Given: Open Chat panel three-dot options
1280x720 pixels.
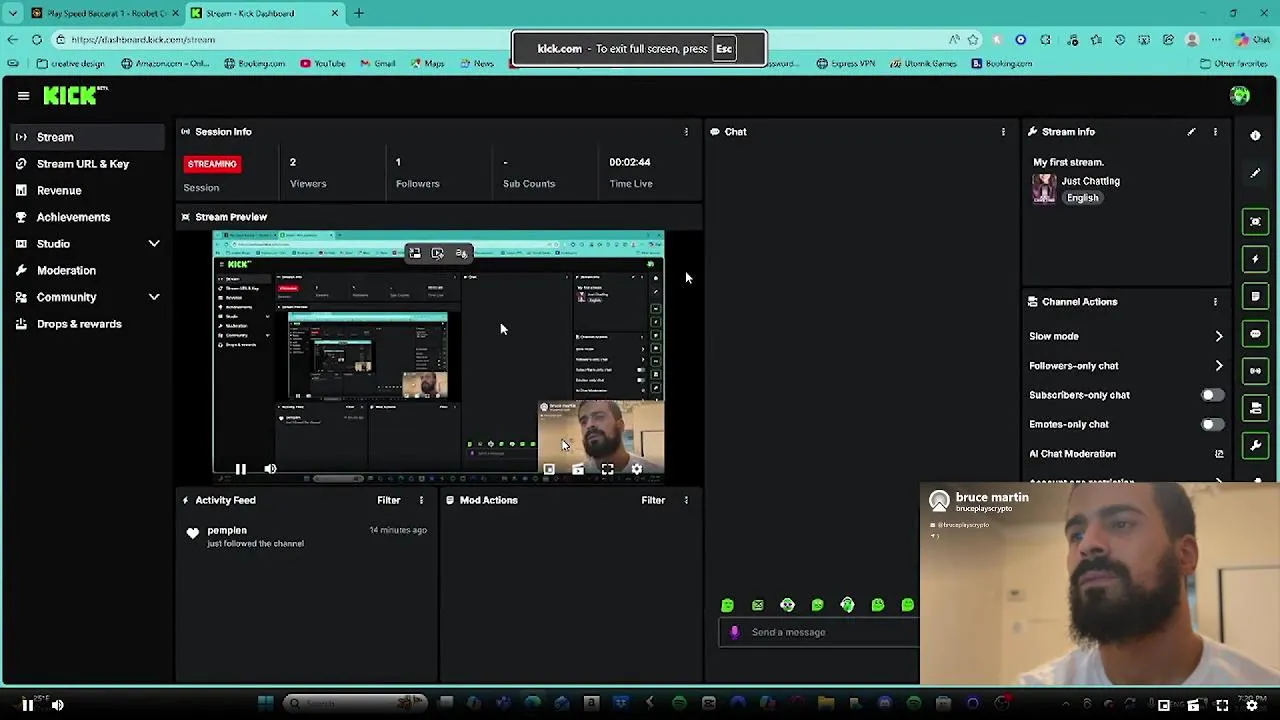Looking at the screenshot, I should [1003, 132].
